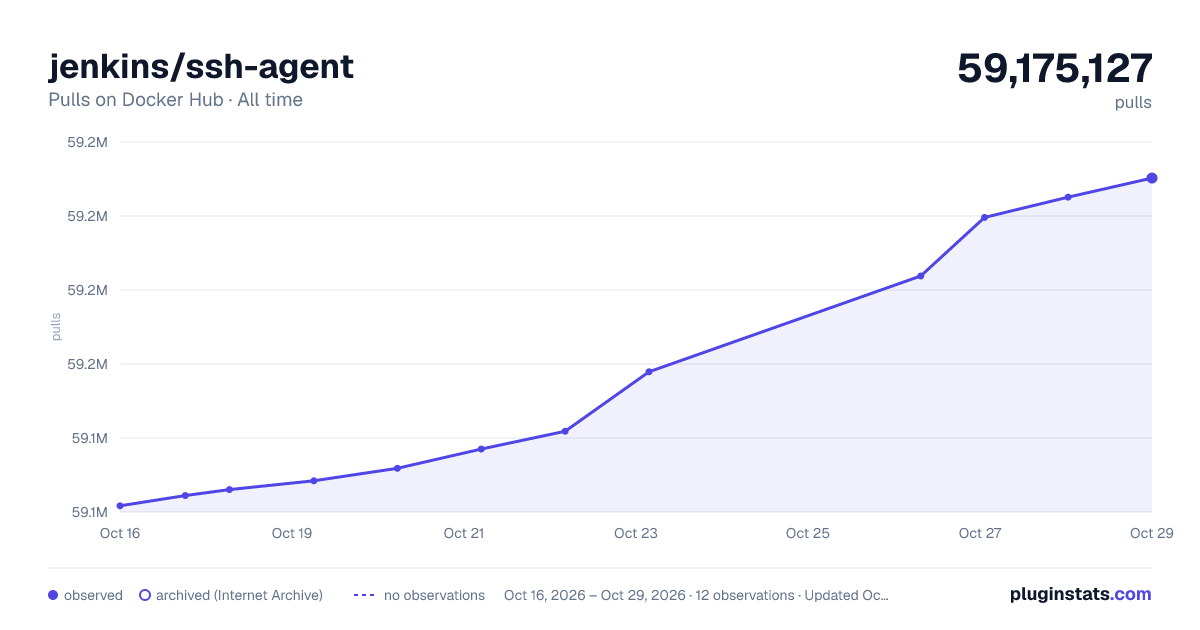Click the 'pulls' label under the total

[1133, 103]
